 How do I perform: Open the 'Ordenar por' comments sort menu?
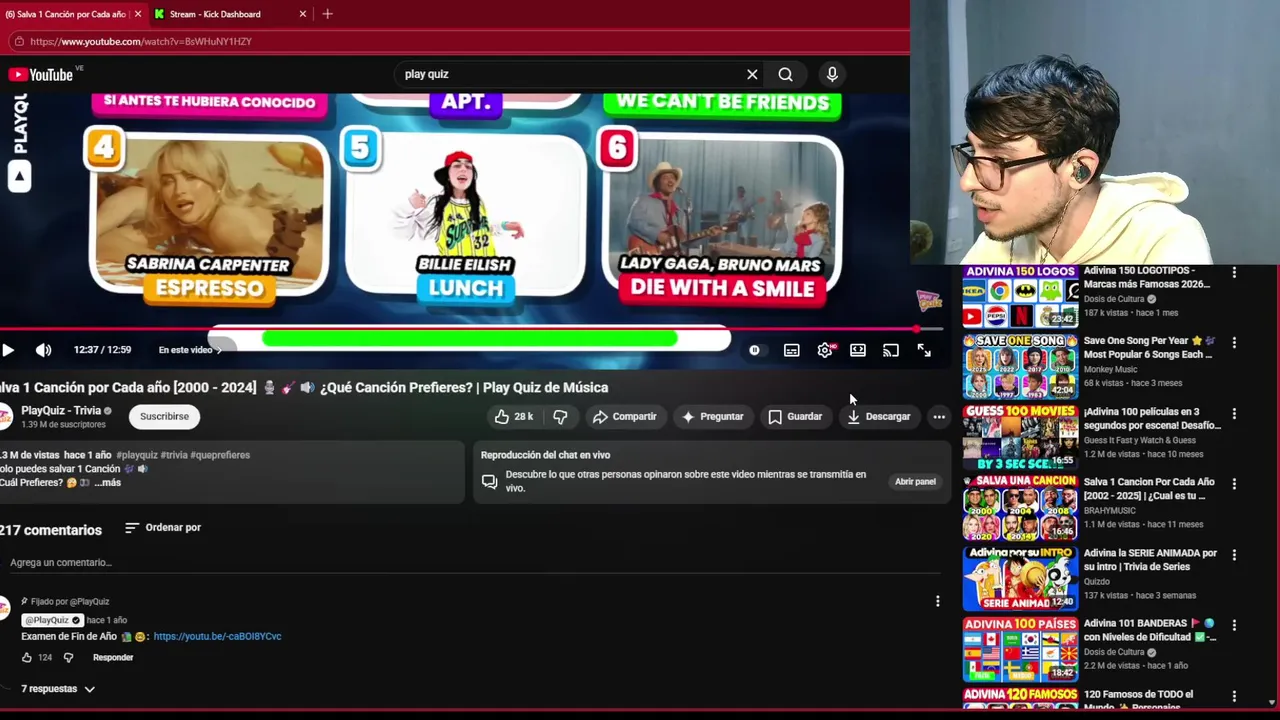pos(163,528)
